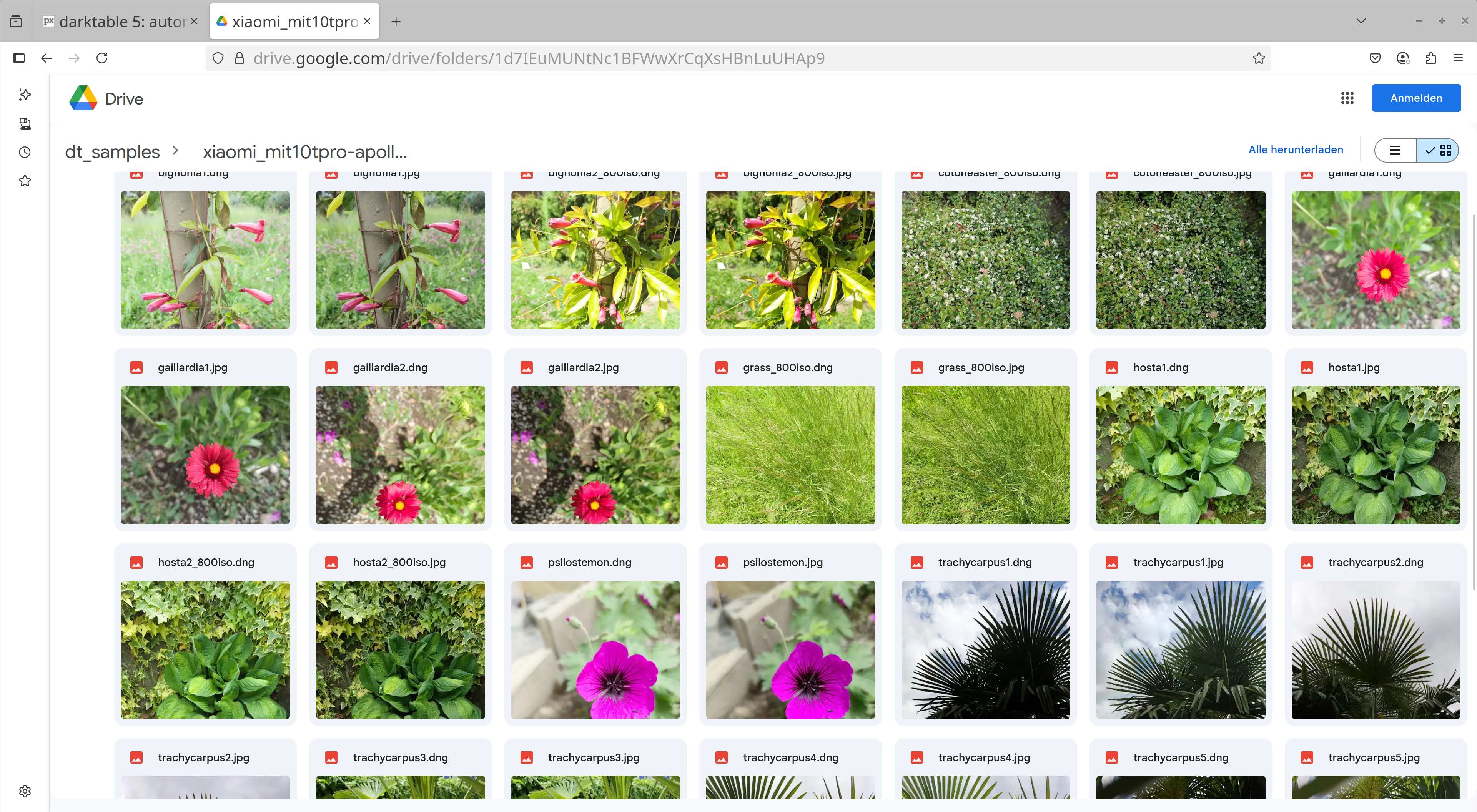Click psilostemon.jpg file name
The width and height of the screenshot is (1477, 812).
click(x=783, y=562)
